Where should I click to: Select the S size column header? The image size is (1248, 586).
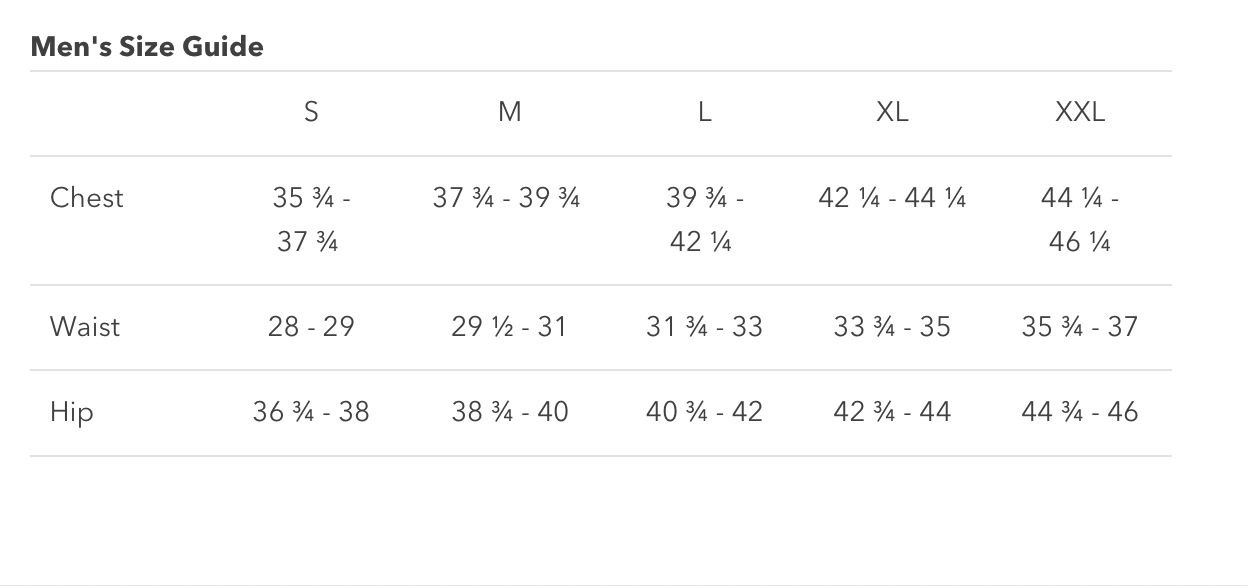tap(311, 112)
